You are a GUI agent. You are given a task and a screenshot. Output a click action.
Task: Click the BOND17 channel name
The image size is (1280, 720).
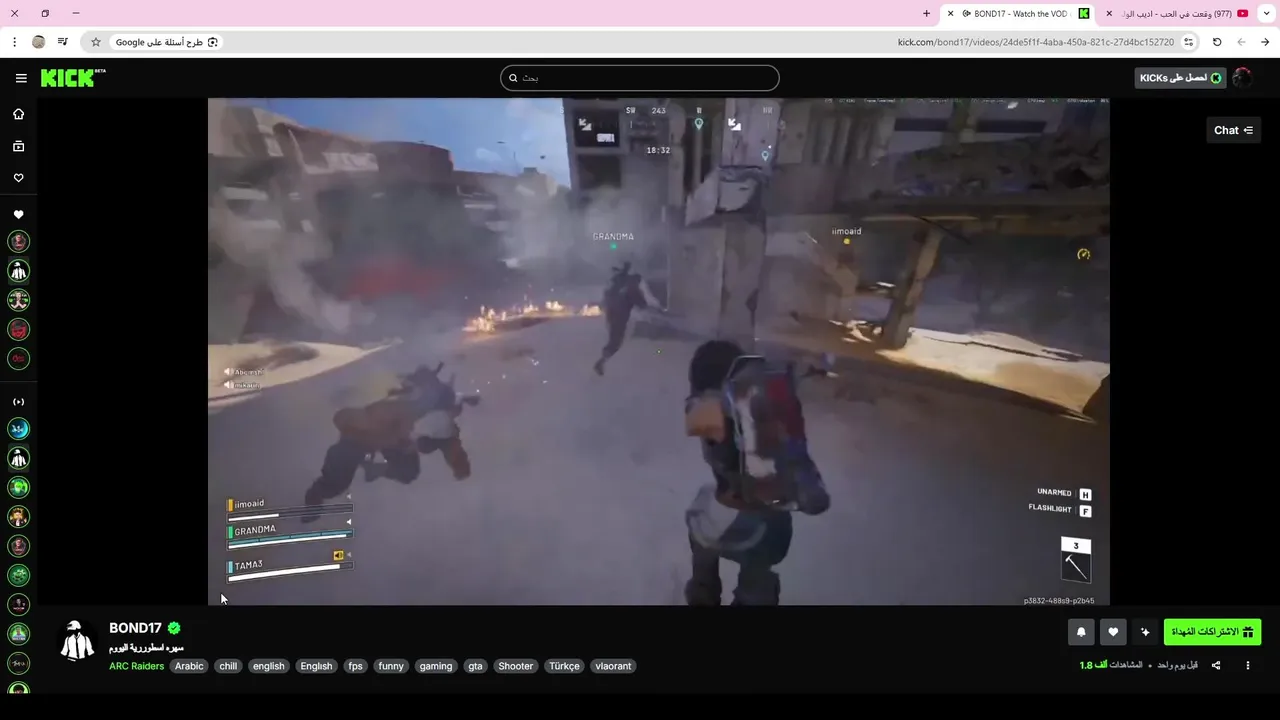(x=135, y=628)
